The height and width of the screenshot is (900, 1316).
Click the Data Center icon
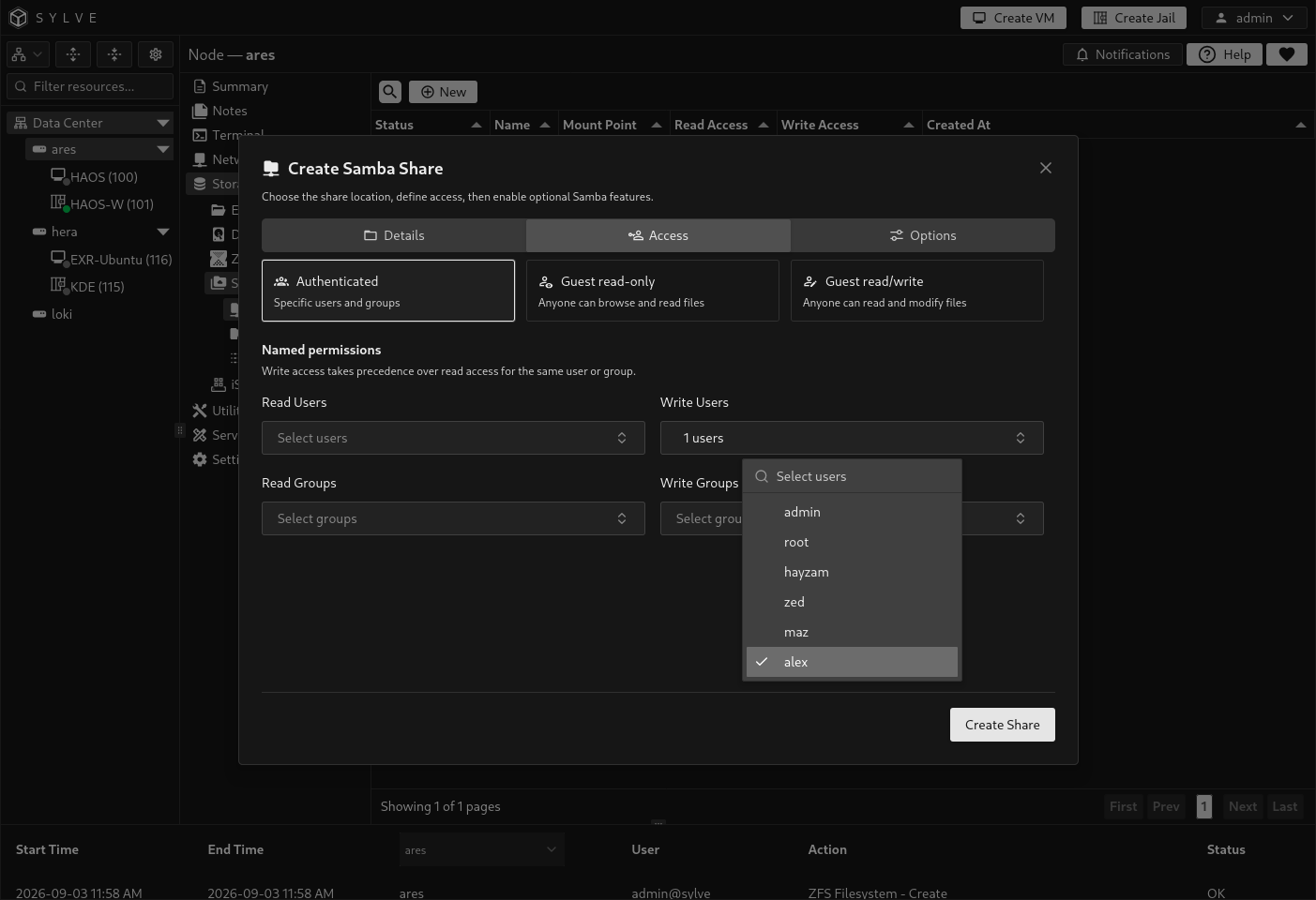pyautogui.click(x=21, y=123)
